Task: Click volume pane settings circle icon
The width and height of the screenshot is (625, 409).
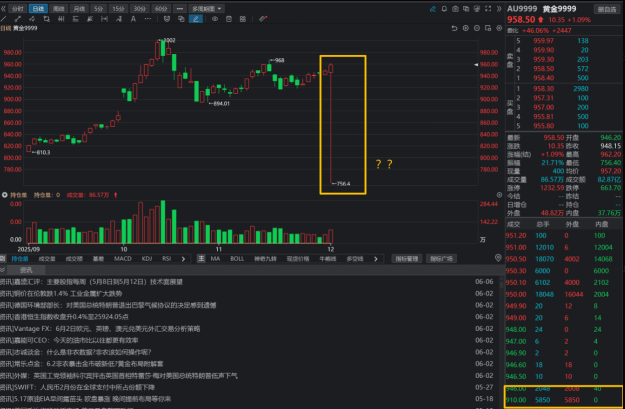Action: (499, 195)
